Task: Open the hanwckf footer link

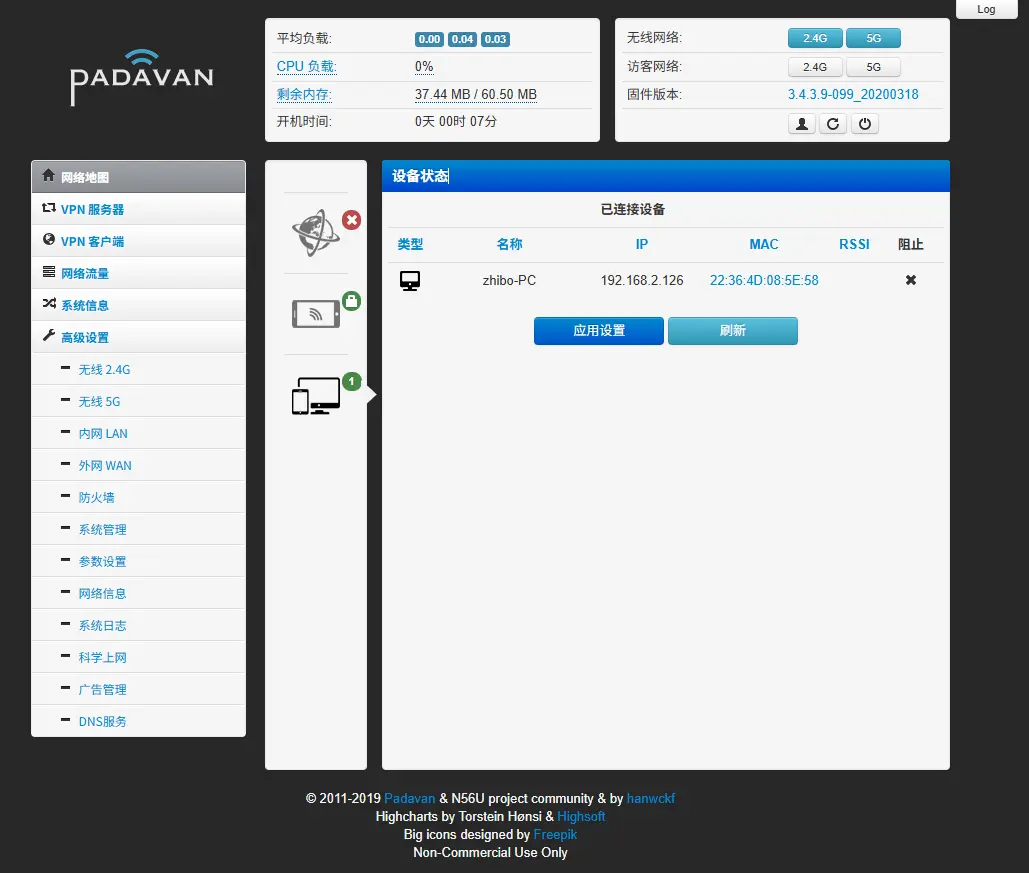Action: [x=651, y=799]
